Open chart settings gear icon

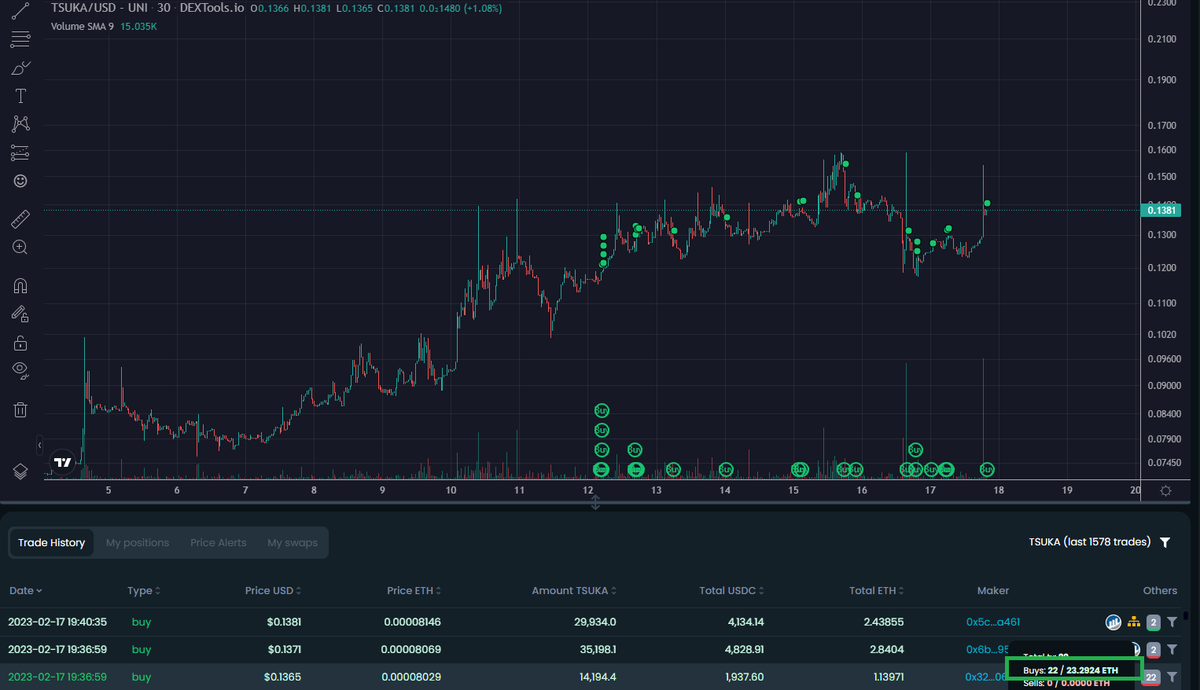click(1166, 490)
